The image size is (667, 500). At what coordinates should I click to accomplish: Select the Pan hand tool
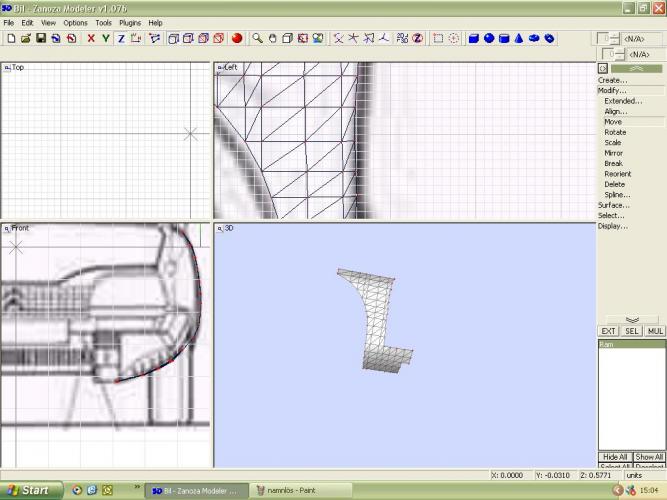[272, 39]
